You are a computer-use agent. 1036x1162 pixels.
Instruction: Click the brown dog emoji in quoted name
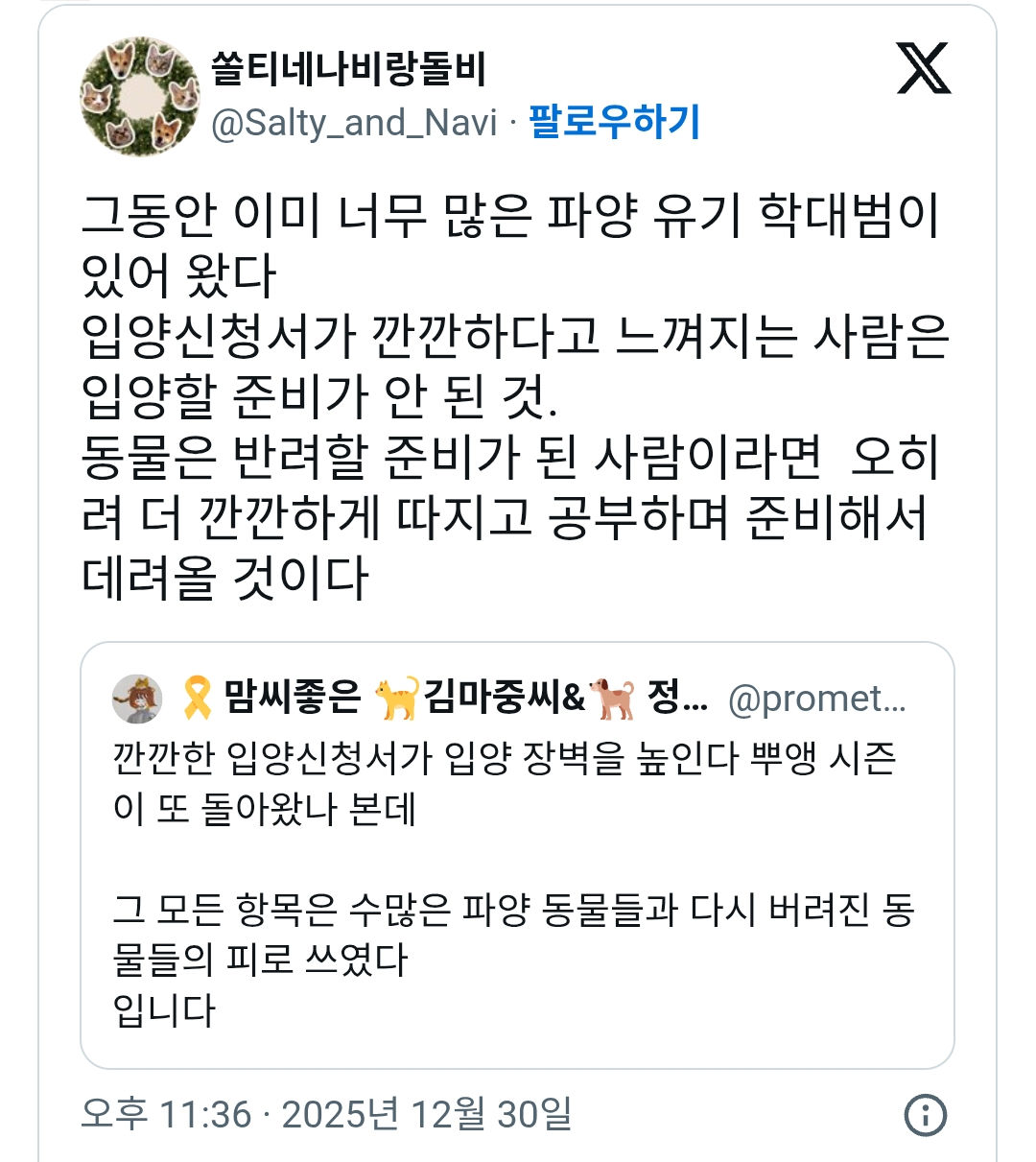pos(613,699)
